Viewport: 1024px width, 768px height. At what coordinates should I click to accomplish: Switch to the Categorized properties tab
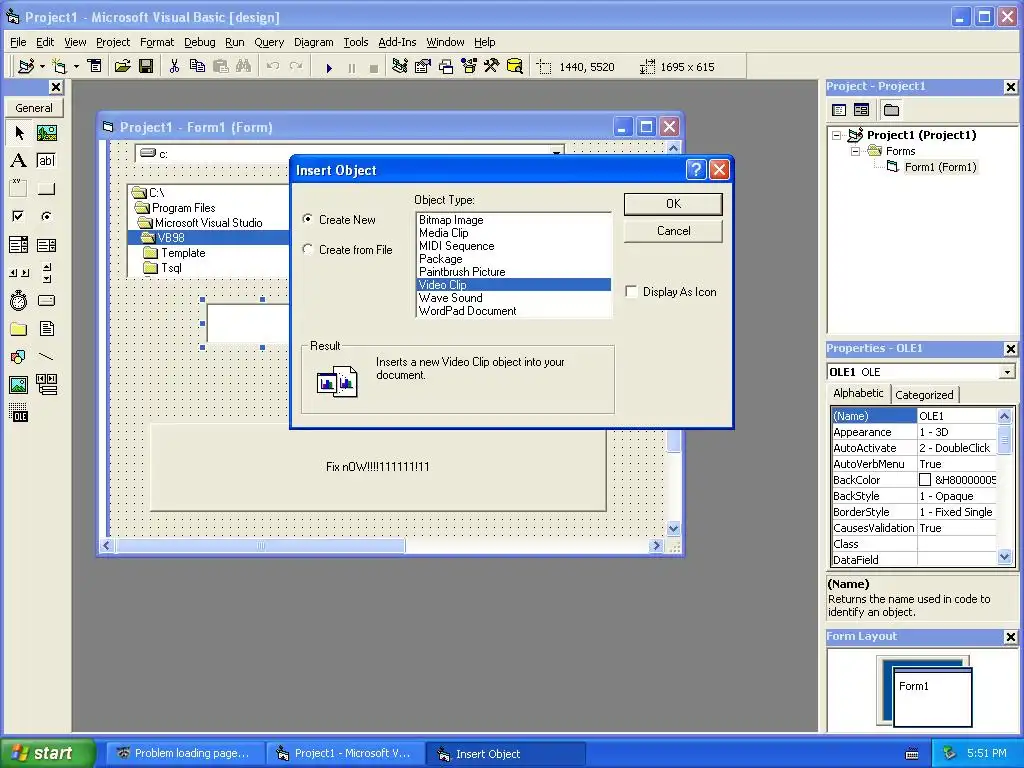coord(924,394)
